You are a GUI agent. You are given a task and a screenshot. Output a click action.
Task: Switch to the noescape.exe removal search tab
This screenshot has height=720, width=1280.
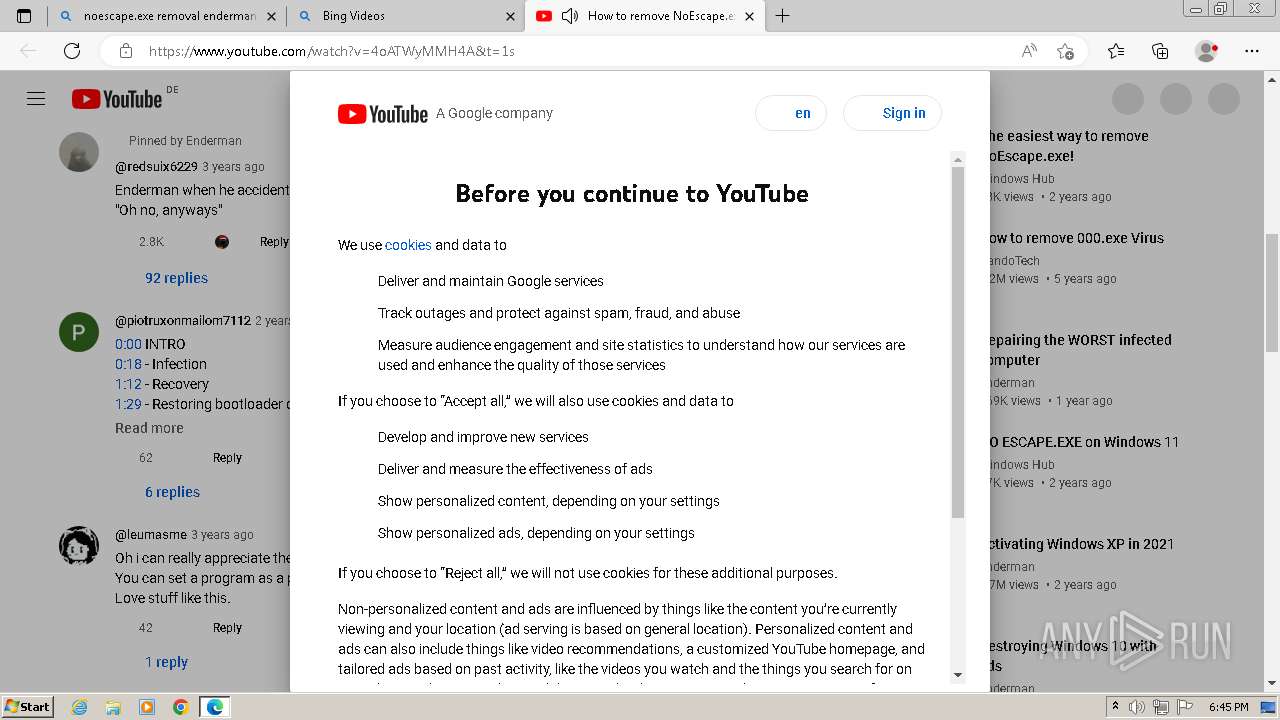click(167, 16)
